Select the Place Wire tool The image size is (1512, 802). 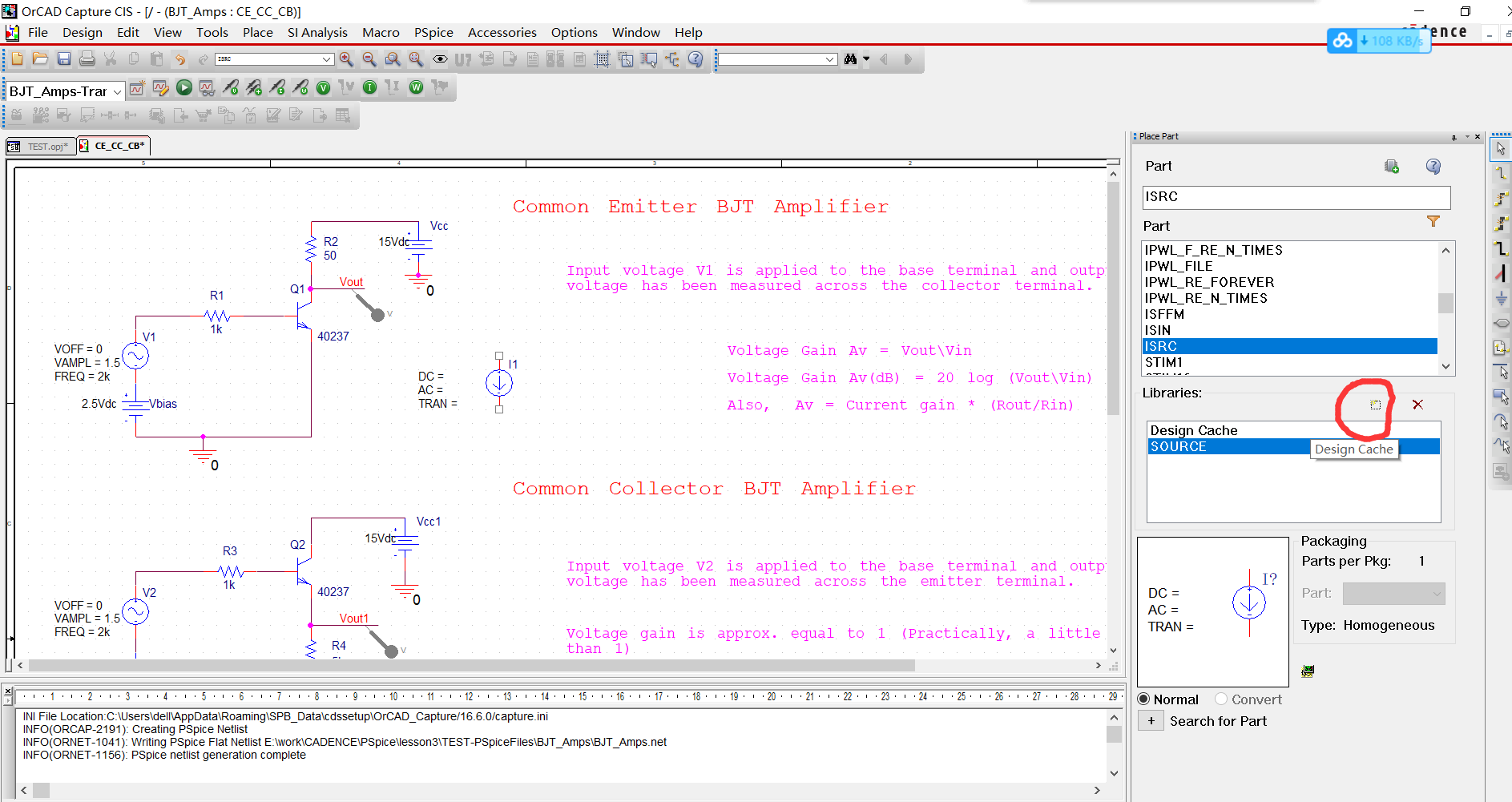pos(1501,173)
